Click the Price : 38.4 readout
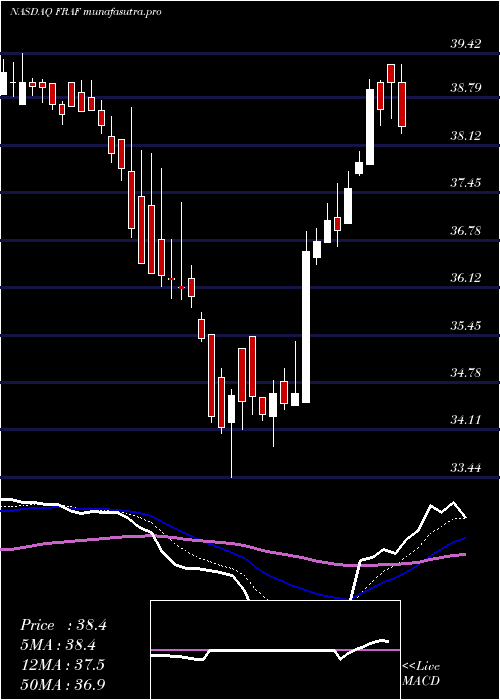Image resolution: width=500 pixels, height=700 pixels. pyautogui.click(x=63, y=625)
